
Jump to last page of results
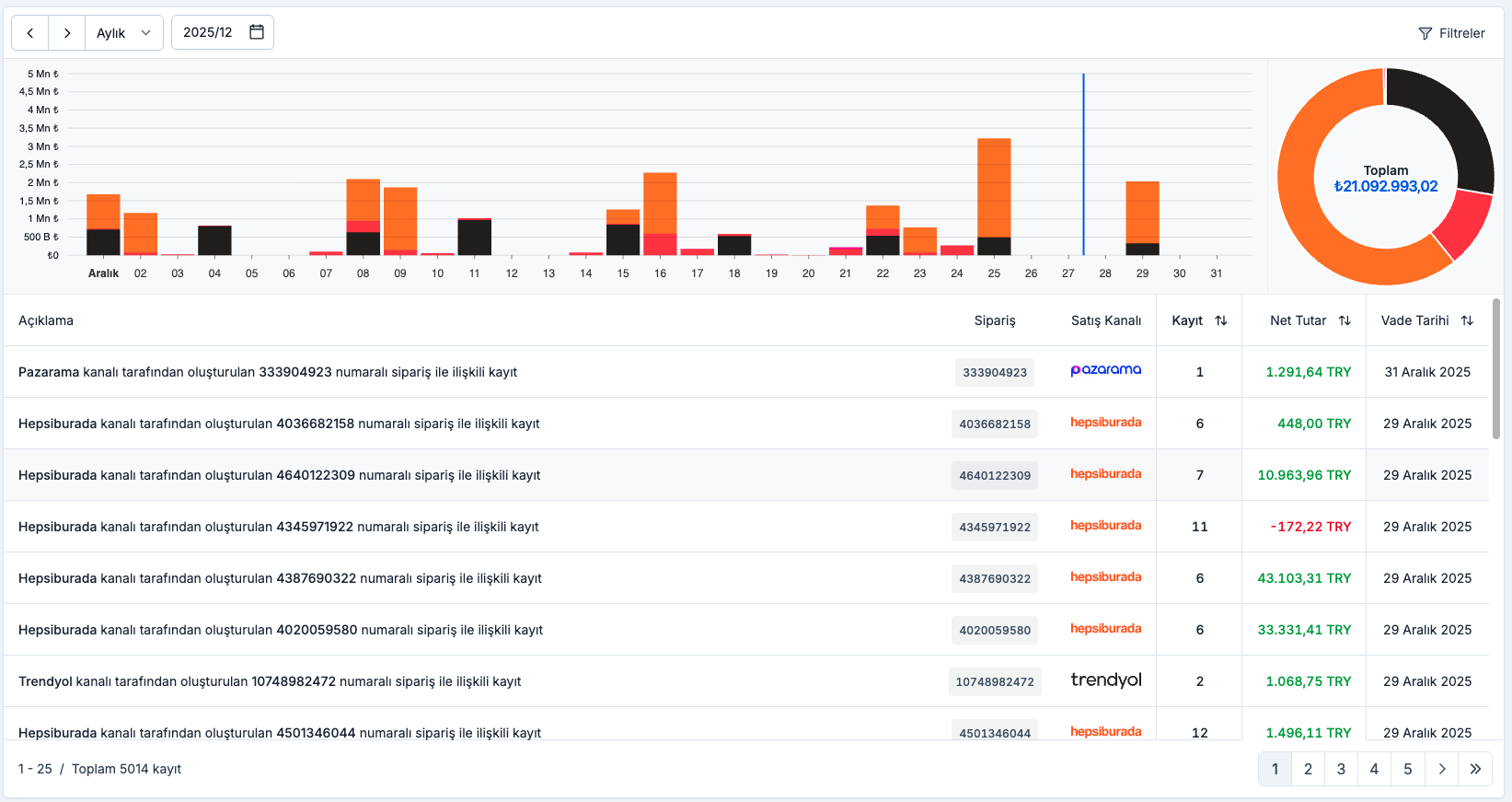pyautogui.click(x=1475, y=769)
